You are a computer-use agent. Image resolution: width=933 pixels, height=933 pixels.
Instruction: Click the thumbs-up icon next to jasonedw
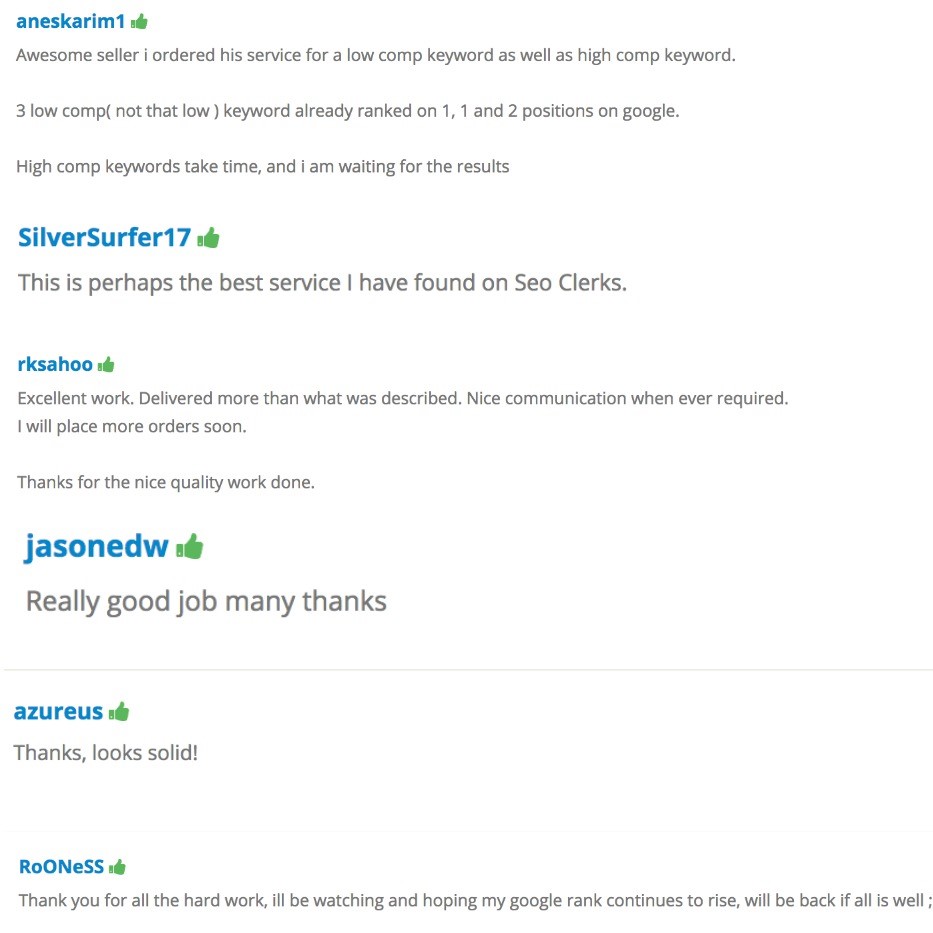tap(189, 546)
